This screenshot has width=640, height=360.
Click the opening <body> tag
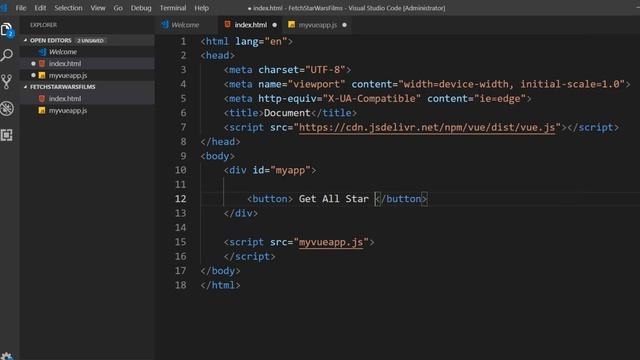[x=218, y=156]
